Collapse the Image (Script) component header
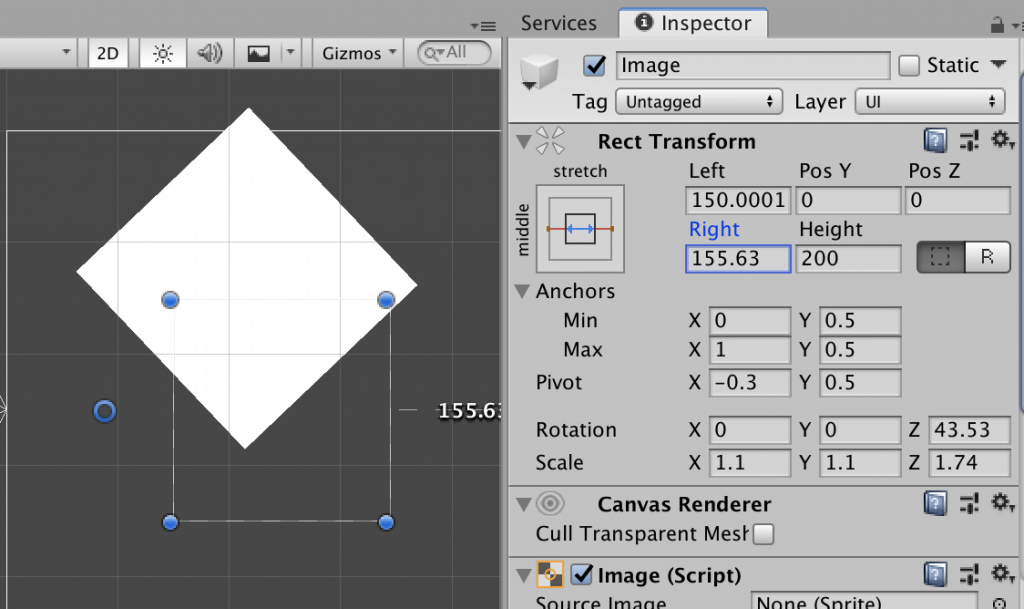The image size is (1024, 609). pyautogui.click(x=522, y=574)
